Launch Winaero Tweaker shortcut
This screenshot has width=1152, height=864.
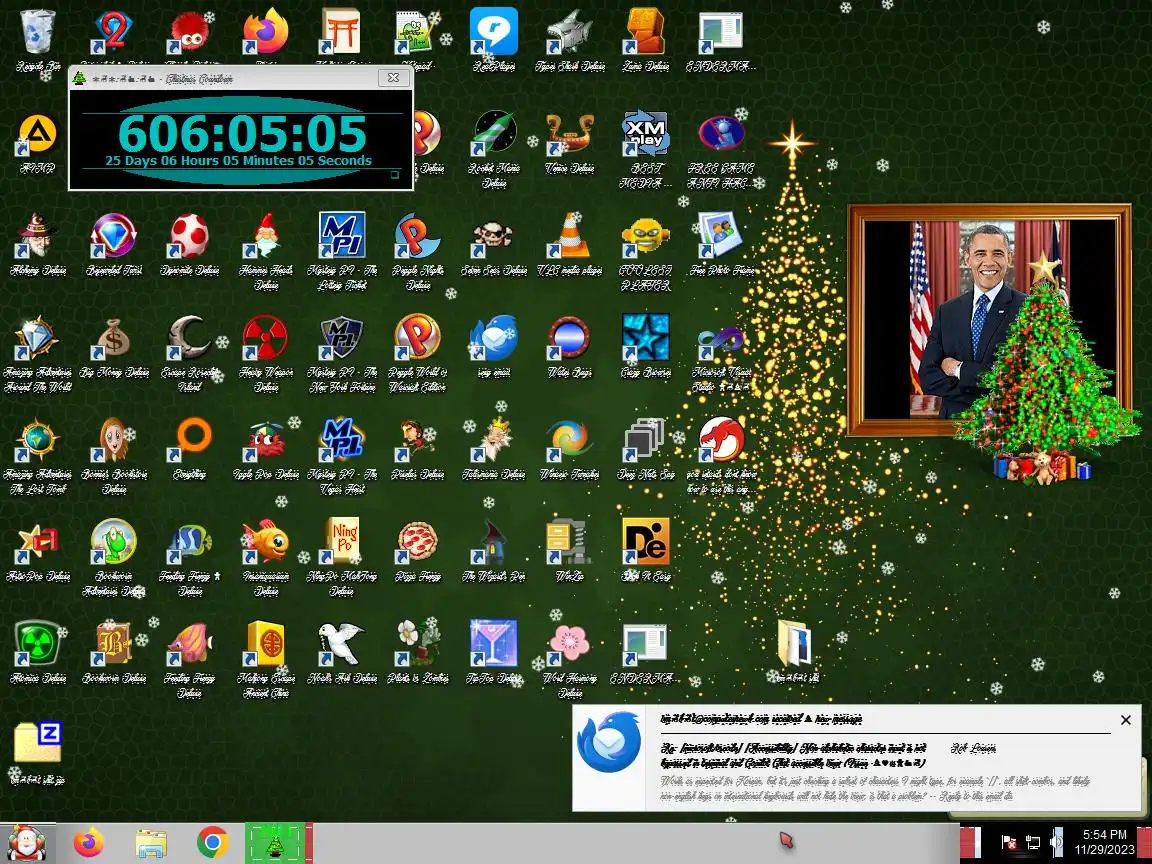tap(570, 441)
